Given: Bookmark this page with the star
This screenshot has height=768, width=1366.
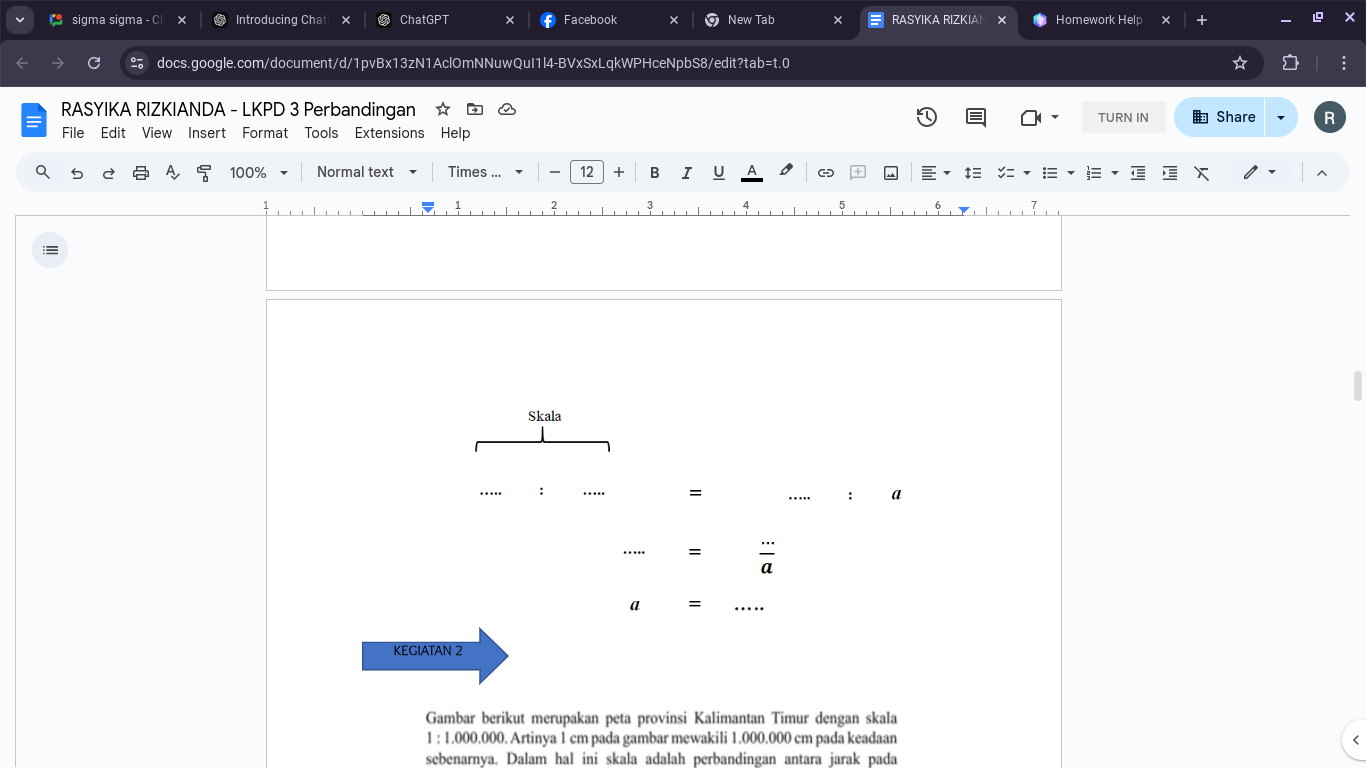Looking at the screenshot, I should click(1240, 63).
